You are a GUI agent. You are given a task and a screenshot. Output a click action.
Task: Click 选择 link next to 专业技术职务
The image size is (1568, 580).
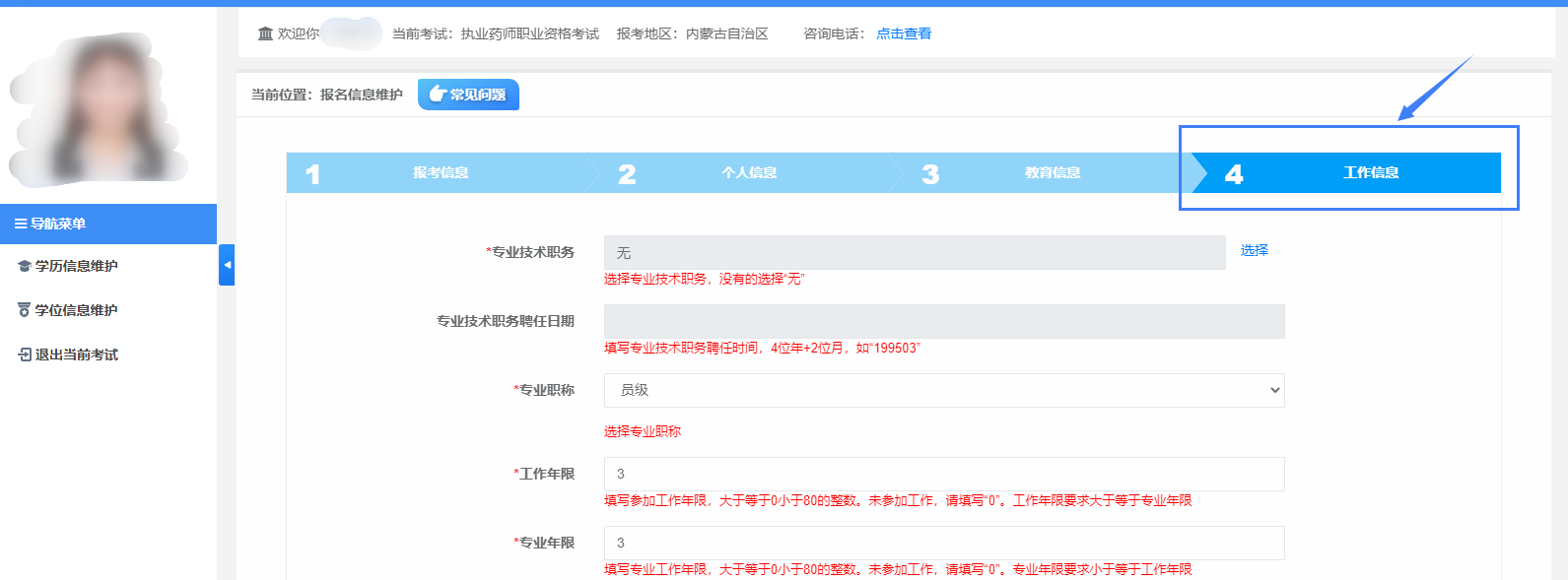click(1254, 251)
